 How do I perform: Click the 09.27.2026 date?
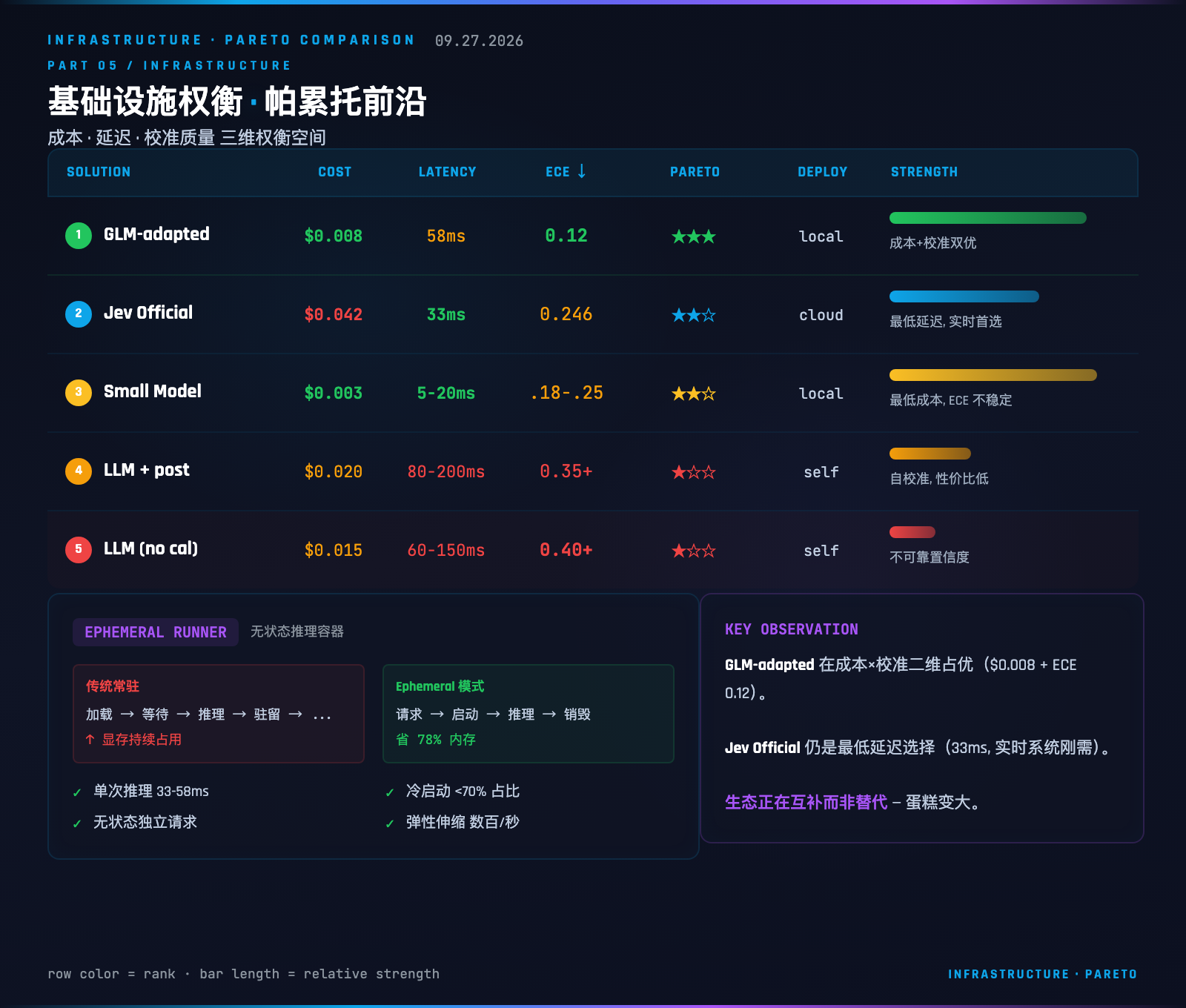pos(479,41)
